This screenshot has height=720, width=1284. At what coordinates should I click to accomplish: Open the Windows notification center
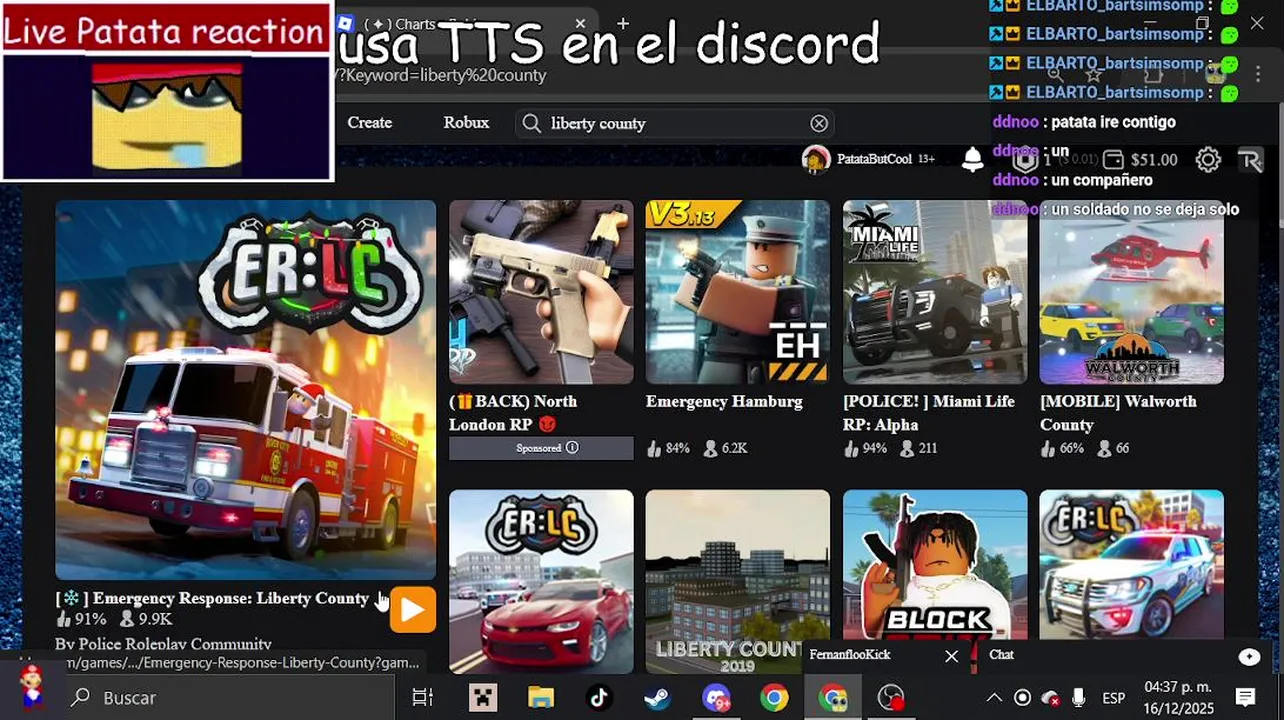coord(1245,697)
